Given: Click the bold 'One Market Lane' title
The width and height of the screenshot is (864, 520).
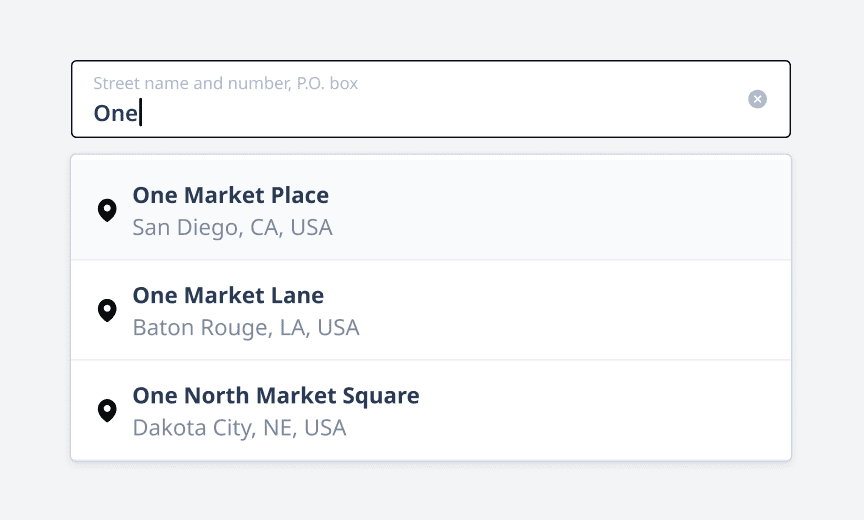Looking at the screenshot, I should point(228,296).
